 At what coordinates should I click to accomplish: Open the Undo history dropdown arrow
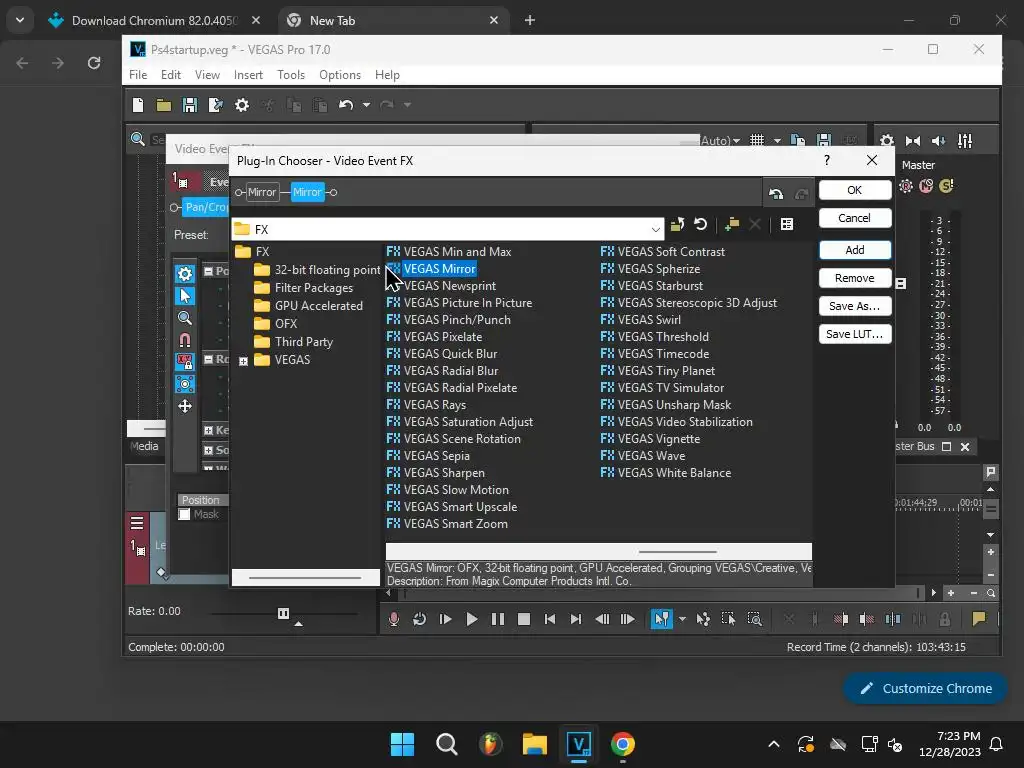click(x=366, y=104)
